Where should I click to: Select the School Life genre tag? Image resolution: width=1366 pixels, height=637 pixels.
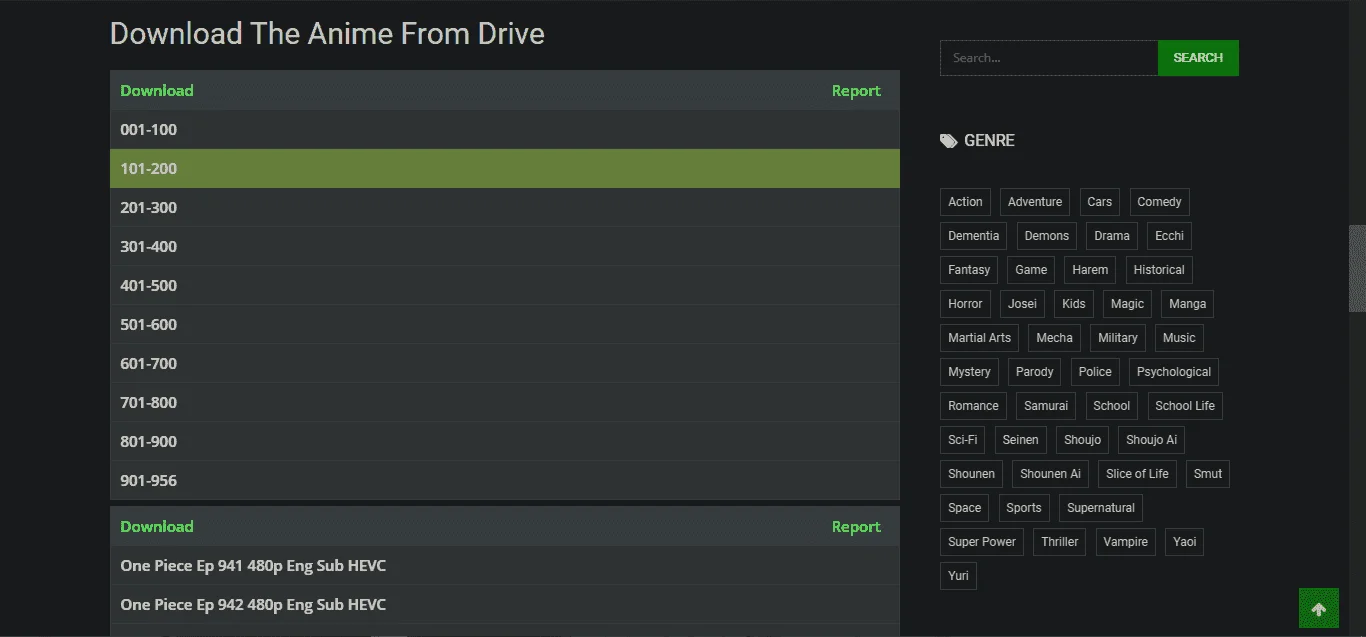point(1185,406)
